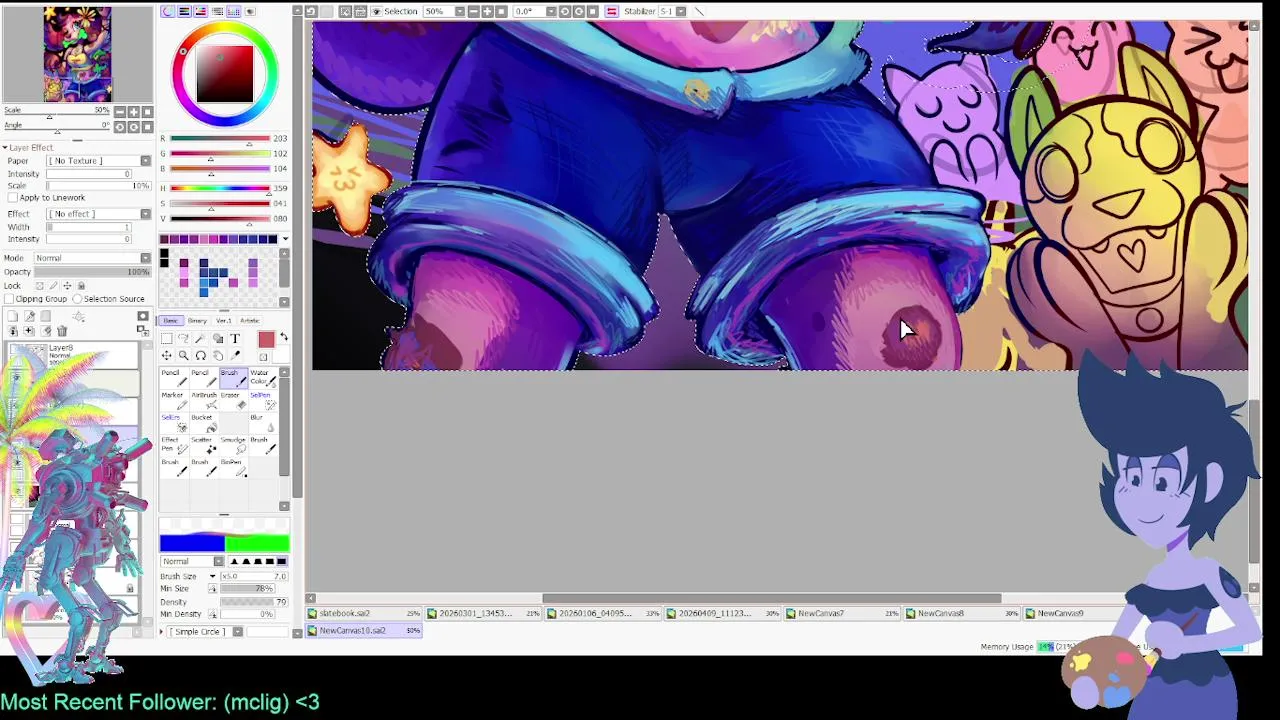Open the rotation angle 0.0° dropdown
The width and height of the screenshot is (1280, 720).
(x=551, y=11)
